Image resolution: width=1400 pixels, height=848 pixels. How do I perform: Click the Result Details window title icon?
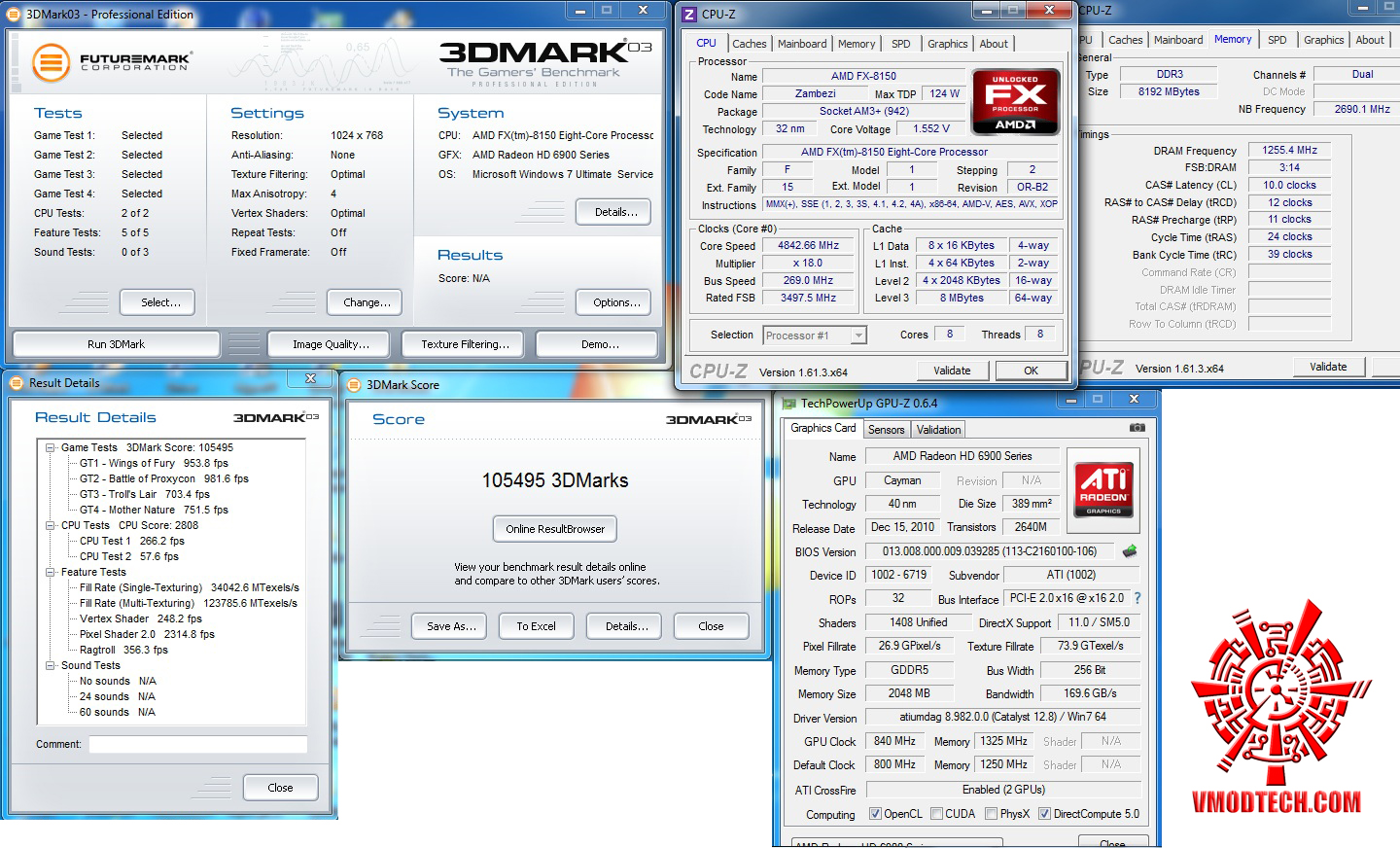[16, 382]
